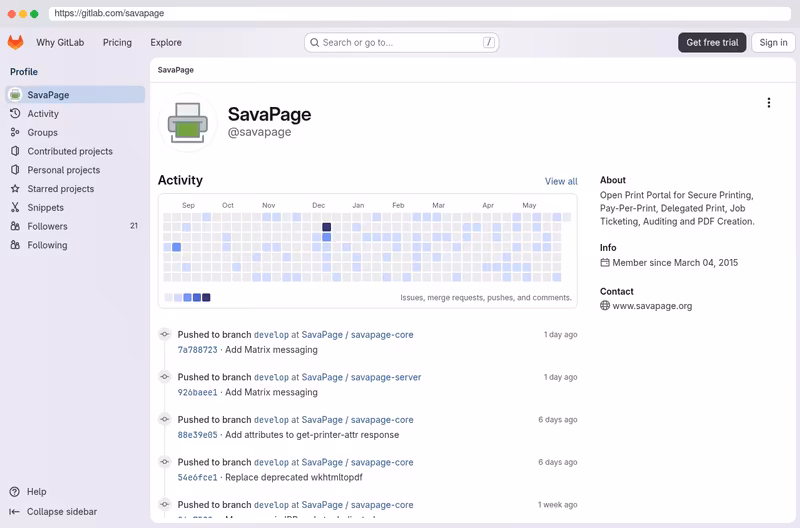Open Contributed projects in the sidebar
Screen dimensions: 800x528
[76, 151]
